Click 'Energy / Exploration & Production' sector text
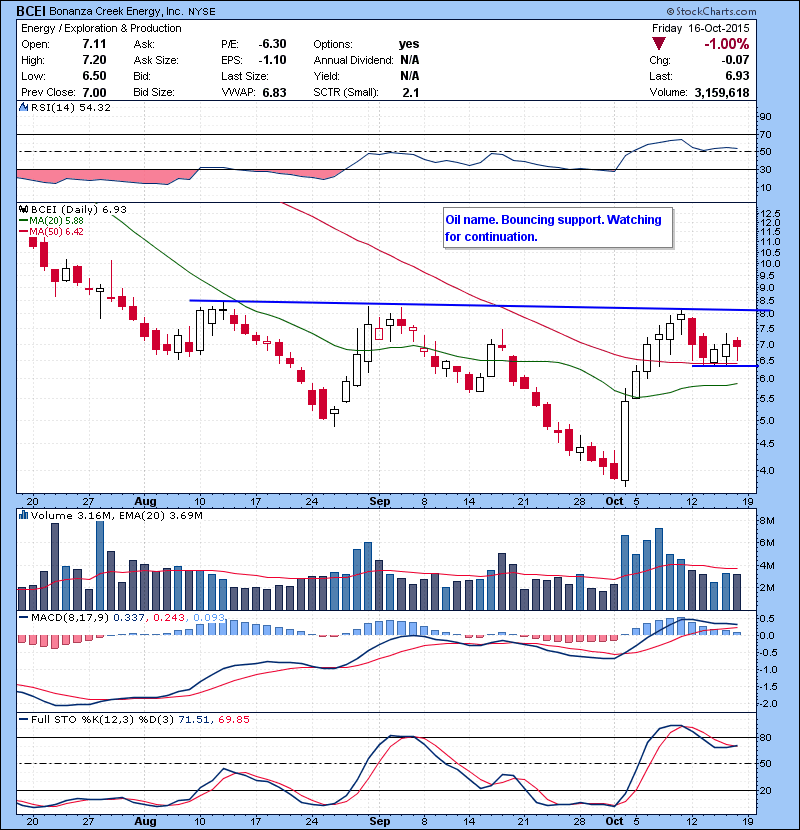Image resolution: width=800 pixels, height=830 pixels. pyautogui.click(x=101, y=28)
